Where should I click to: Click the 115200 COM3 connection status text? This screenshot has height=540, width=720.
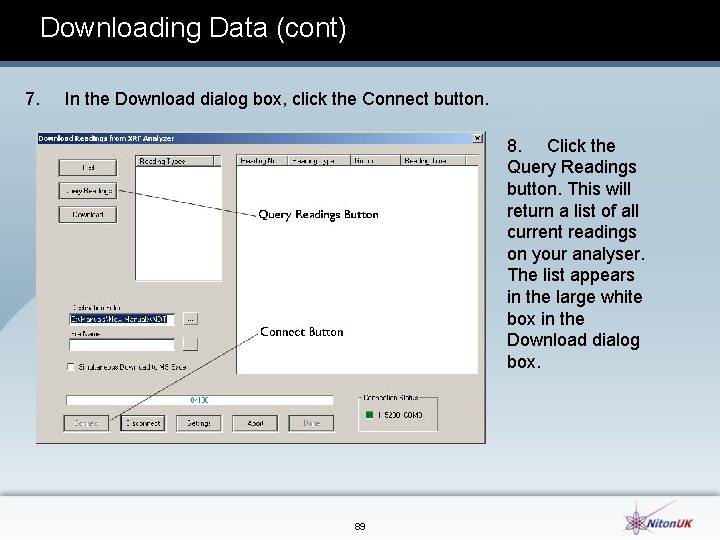point(400,415)
